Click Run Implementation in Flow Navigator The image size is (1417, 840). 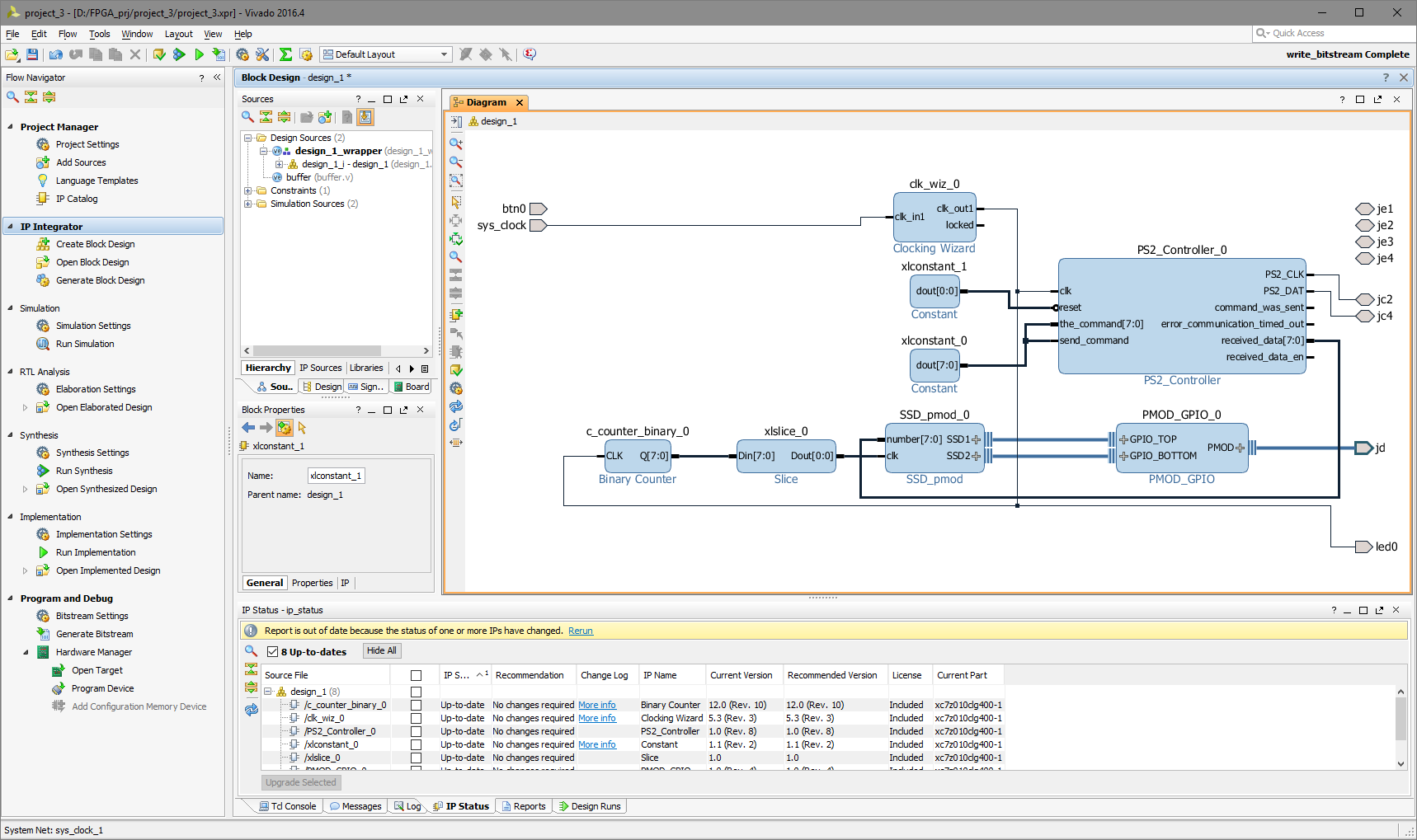96,553
